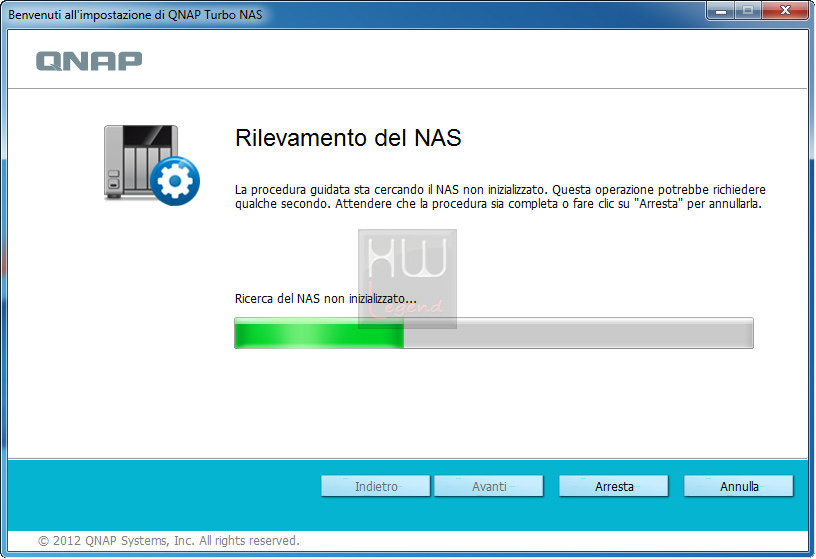This screenshot has width=816, height=559.
Task: Click the paragraph beginning 'La procedura guidata'
Action: [x=500, y=197]
